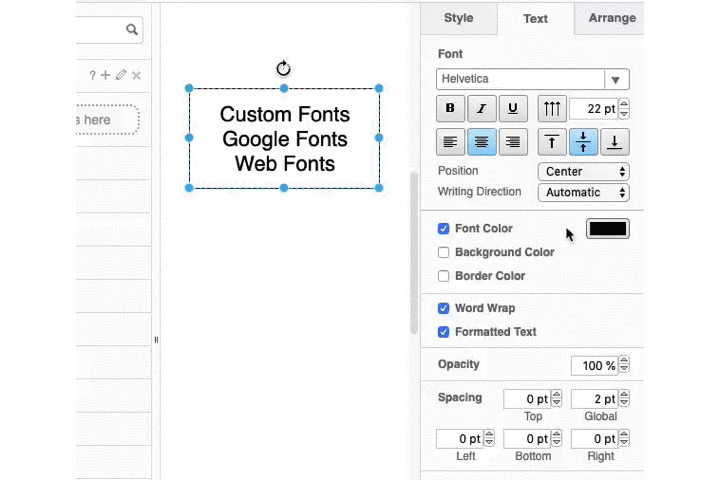
Task: Decrease opacity with the down stepper
Action: (624, 370)
